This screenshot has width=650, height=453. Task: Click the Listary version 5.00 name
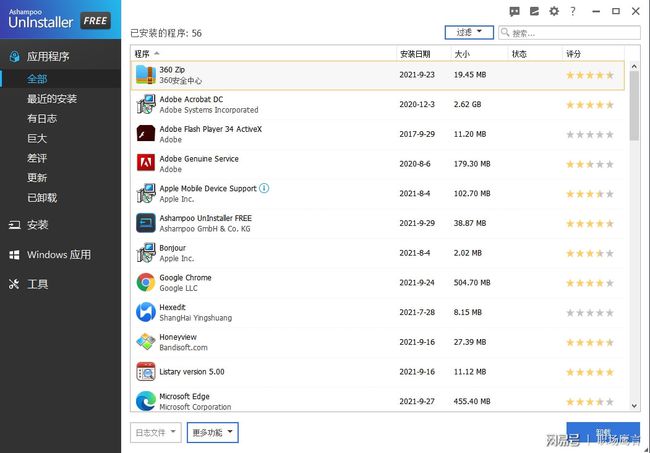[x=192, y=372]
